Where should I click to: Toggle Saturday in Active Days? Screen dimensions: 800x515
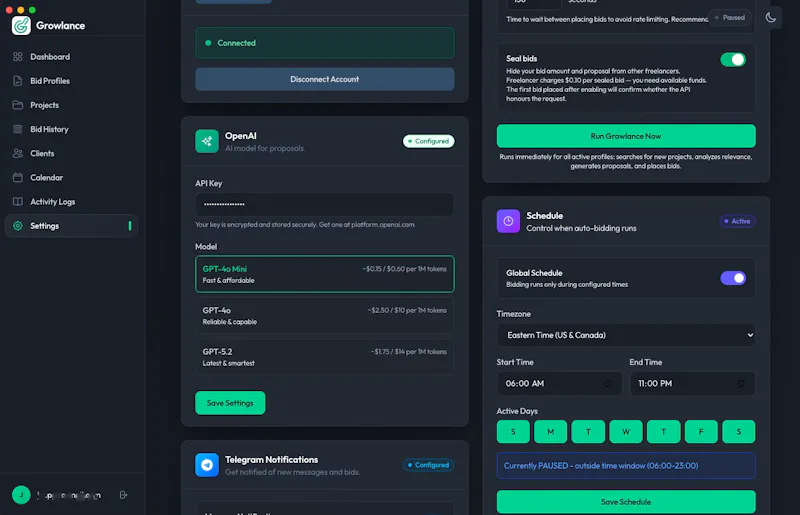[x=739, y=432]
